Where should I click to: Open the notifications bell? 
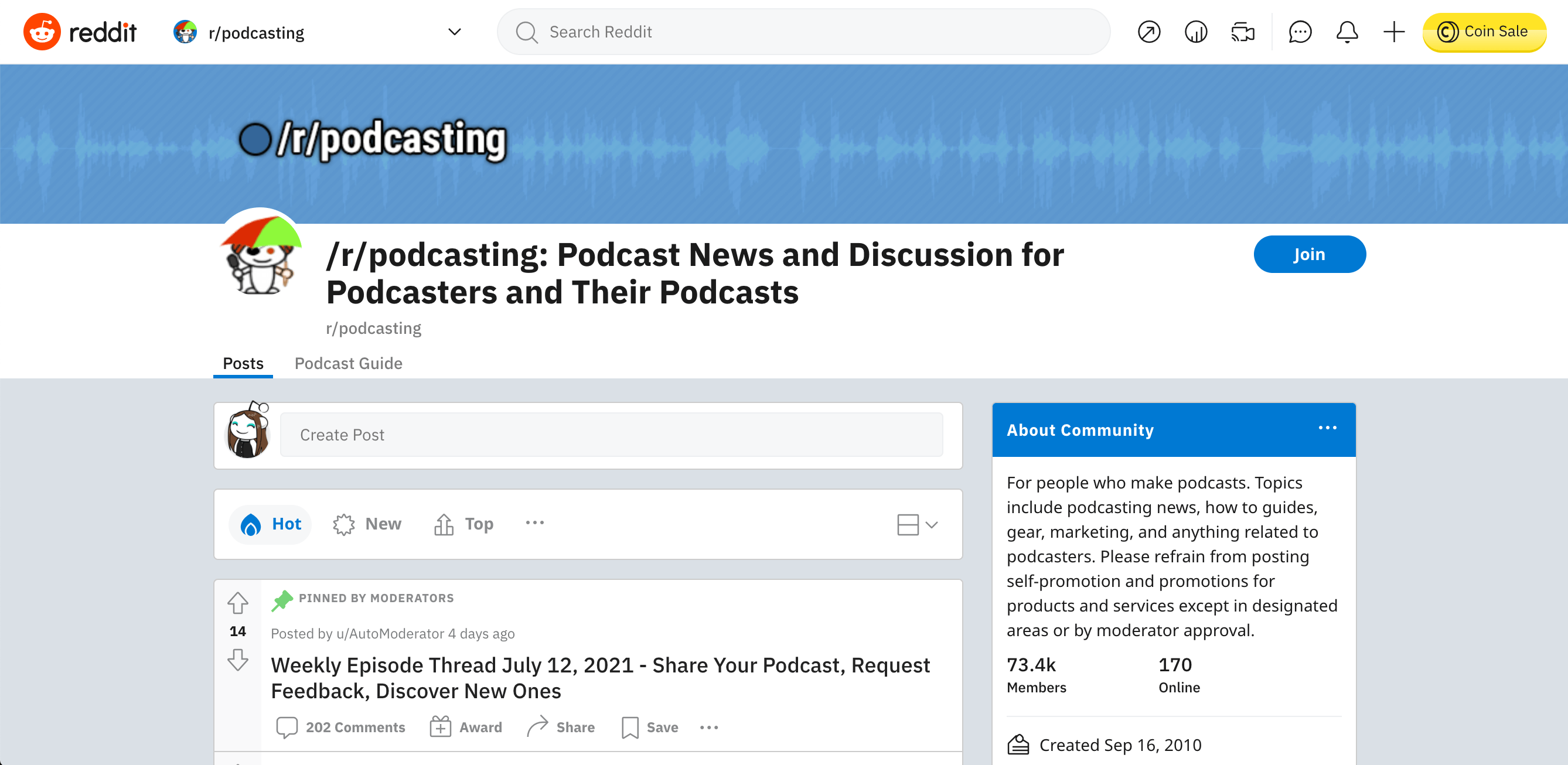[1347, 32]
